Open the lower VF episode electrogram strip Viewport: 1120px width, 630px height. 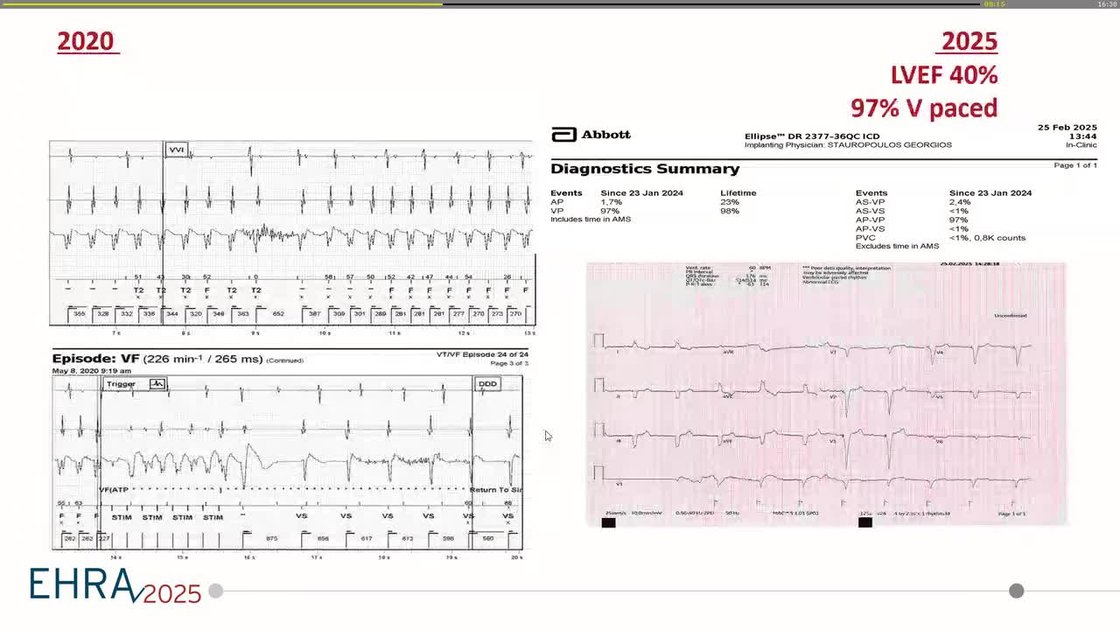[x=287, y=463]
